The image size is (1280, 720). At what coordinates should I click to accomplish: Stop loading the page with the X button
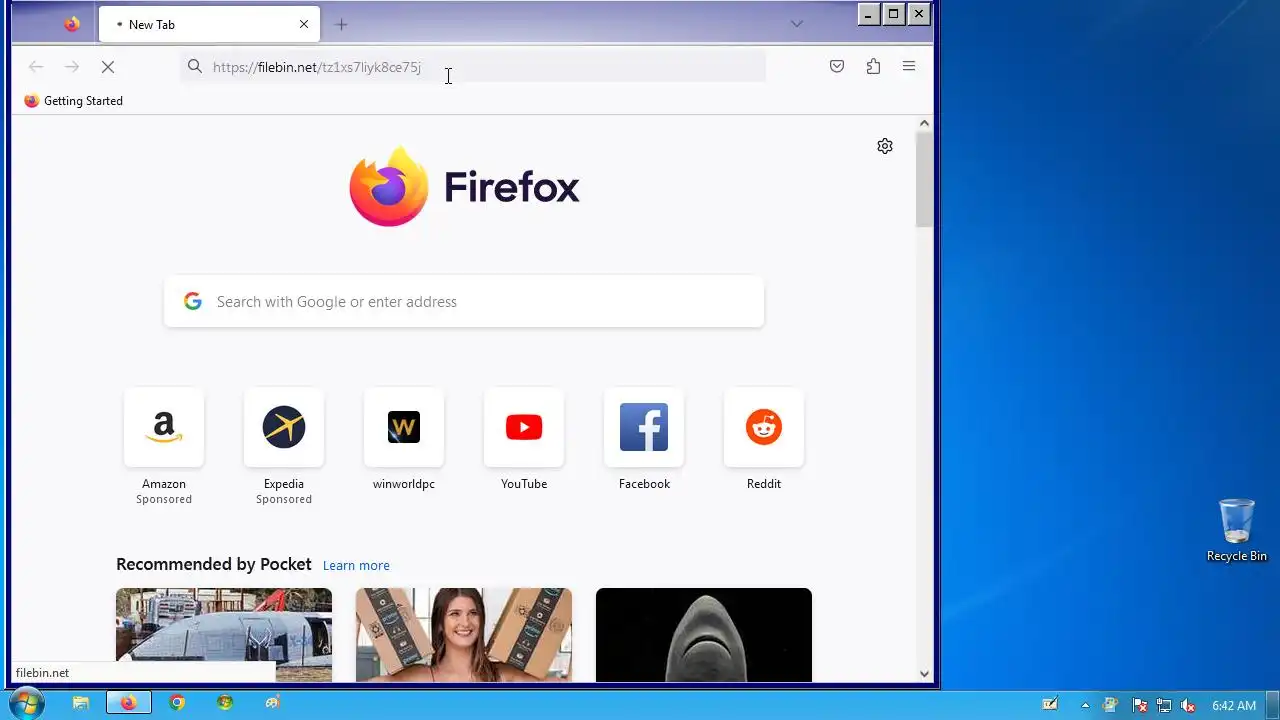point(108,67)
